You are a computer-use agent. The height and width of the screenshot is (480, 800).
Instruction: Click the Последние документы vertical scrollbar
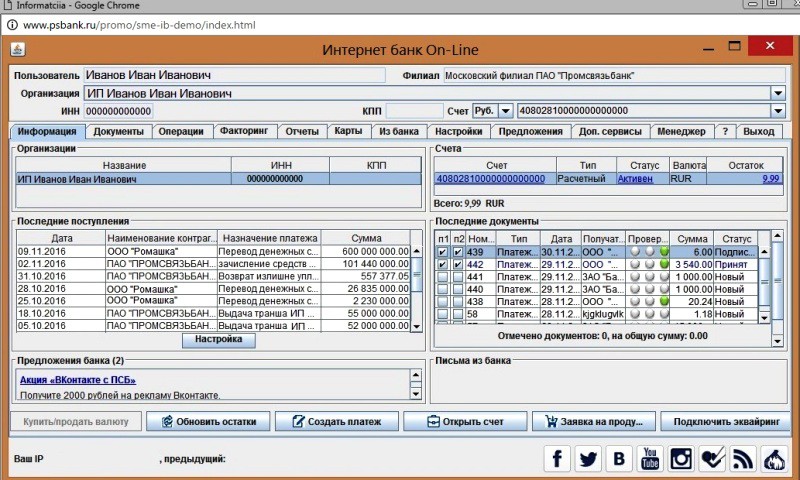[765, 285]
